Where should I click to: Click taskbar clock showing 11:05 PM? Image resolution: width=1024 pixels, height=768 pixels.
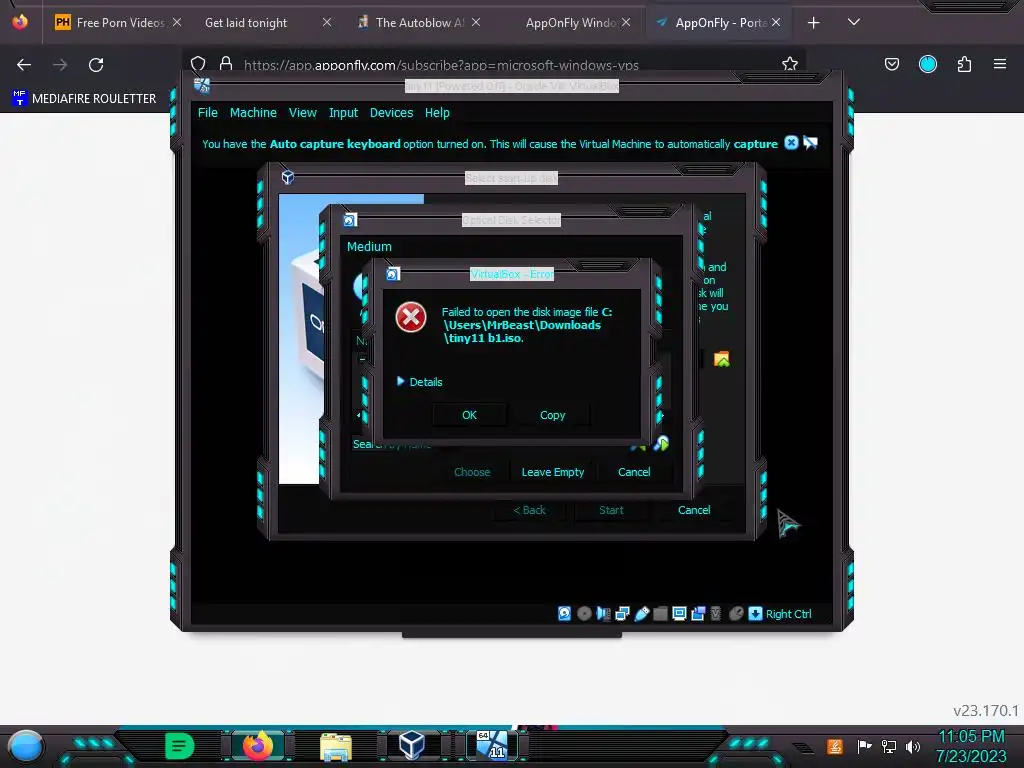coord(971,746)
